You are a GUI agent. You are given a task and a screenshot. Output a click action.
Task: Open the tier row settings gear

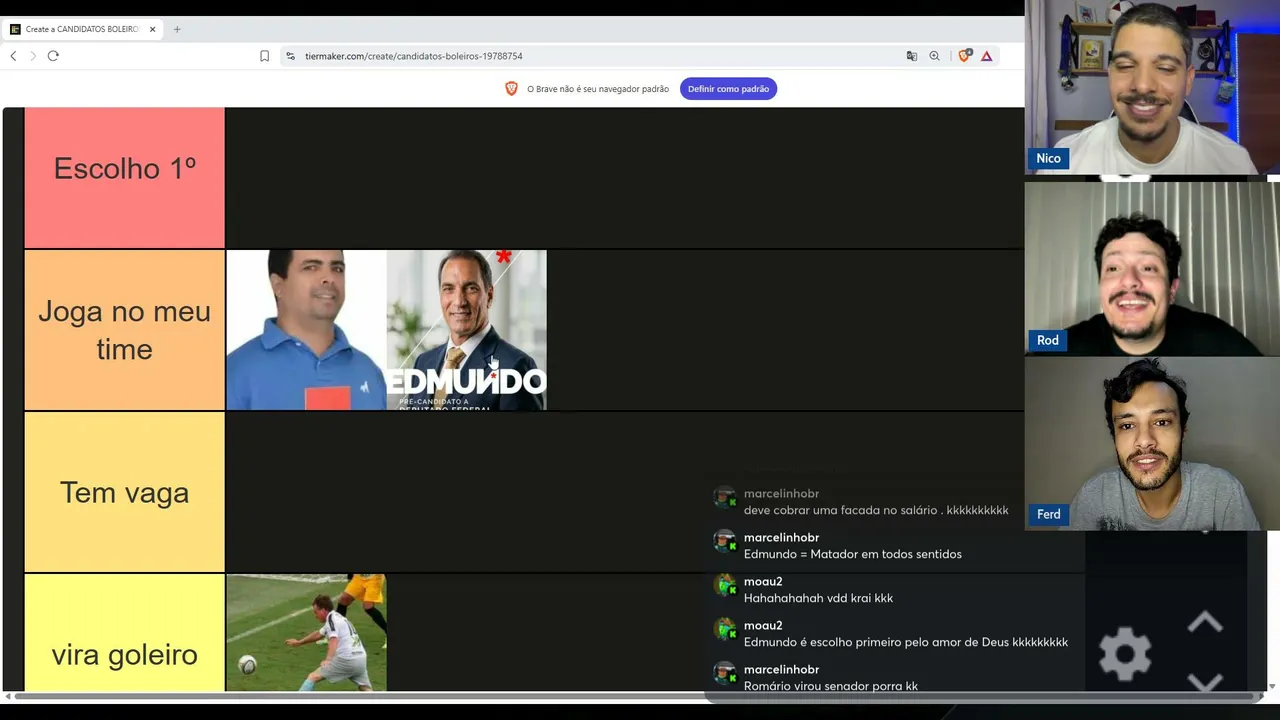pos(1125,654)
